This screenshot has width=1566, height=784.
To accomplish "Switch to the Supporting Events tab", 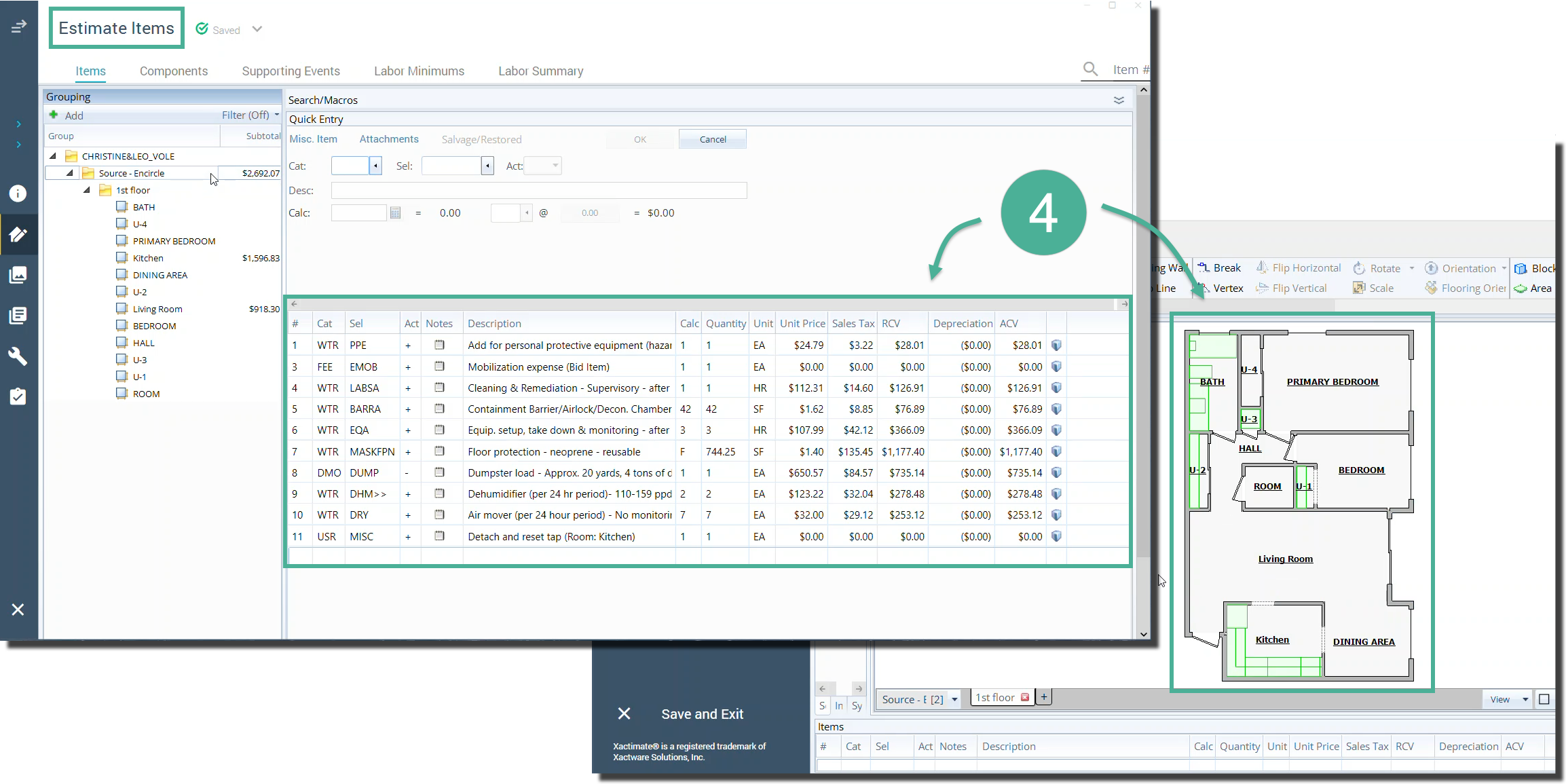I will (291, 71).
